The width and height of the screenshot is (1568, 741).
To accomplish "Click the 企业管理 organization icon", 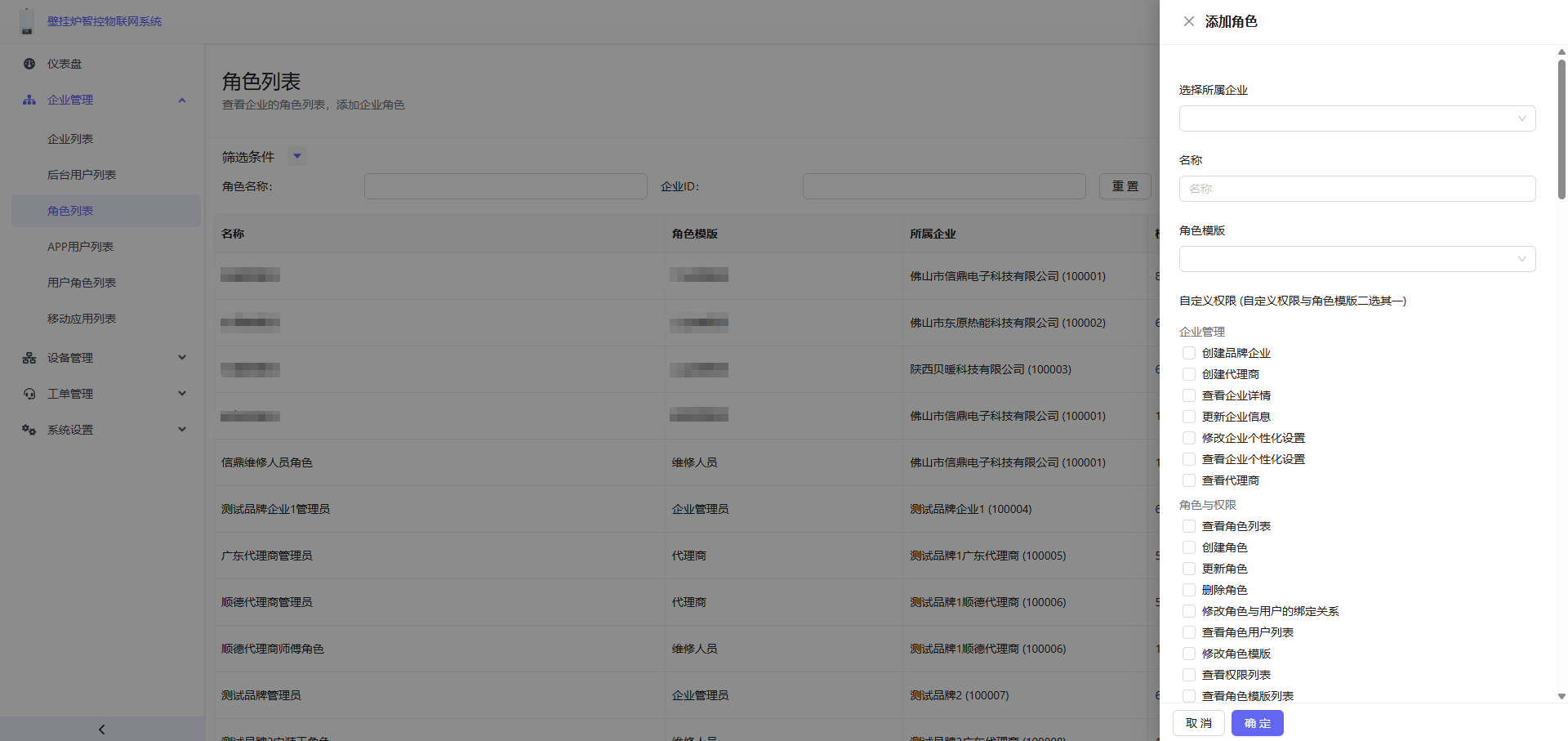I will coord(29,100).
